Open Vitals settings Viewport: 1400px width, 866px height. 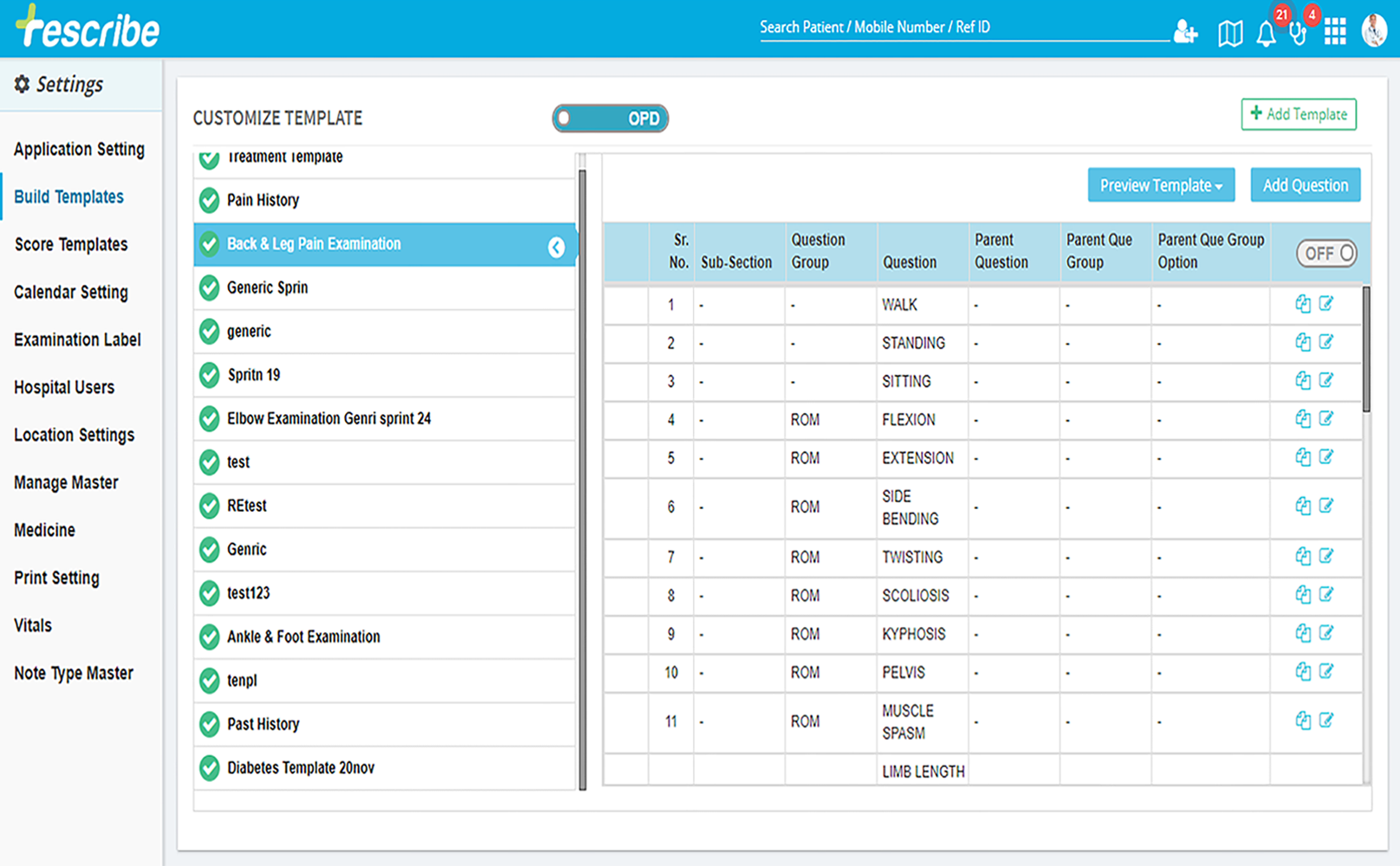33,625
